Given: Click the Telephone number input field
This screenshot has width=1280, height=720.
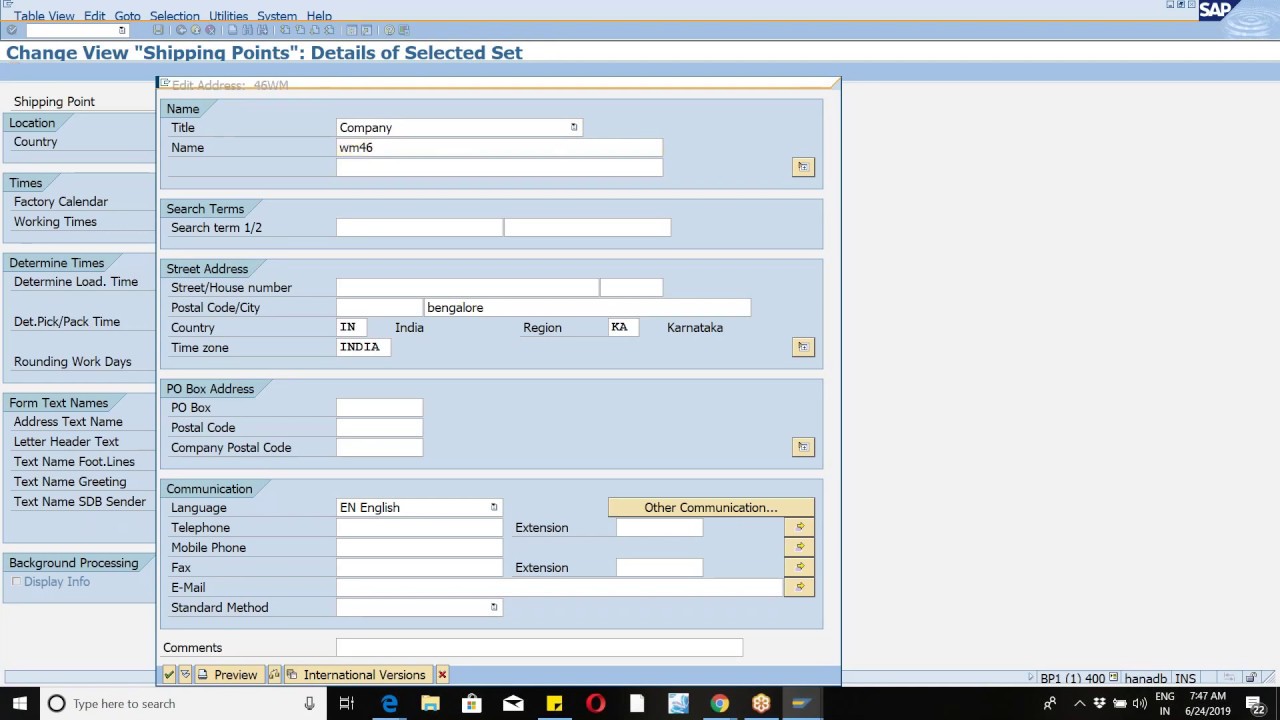Looking at the screenshot, I should (419, 527).
